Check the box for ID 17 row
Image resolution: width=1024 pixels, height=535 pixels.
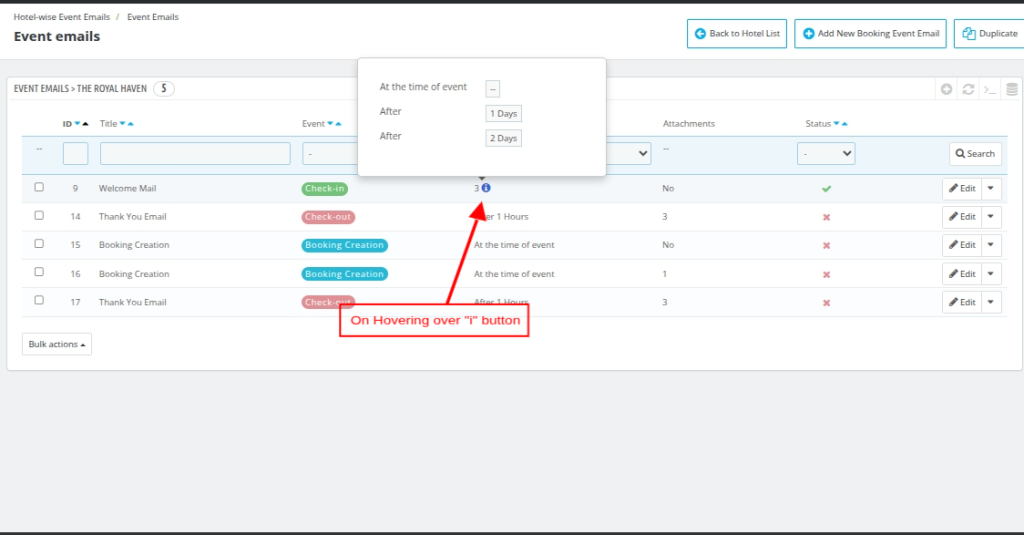click(39, 301)
